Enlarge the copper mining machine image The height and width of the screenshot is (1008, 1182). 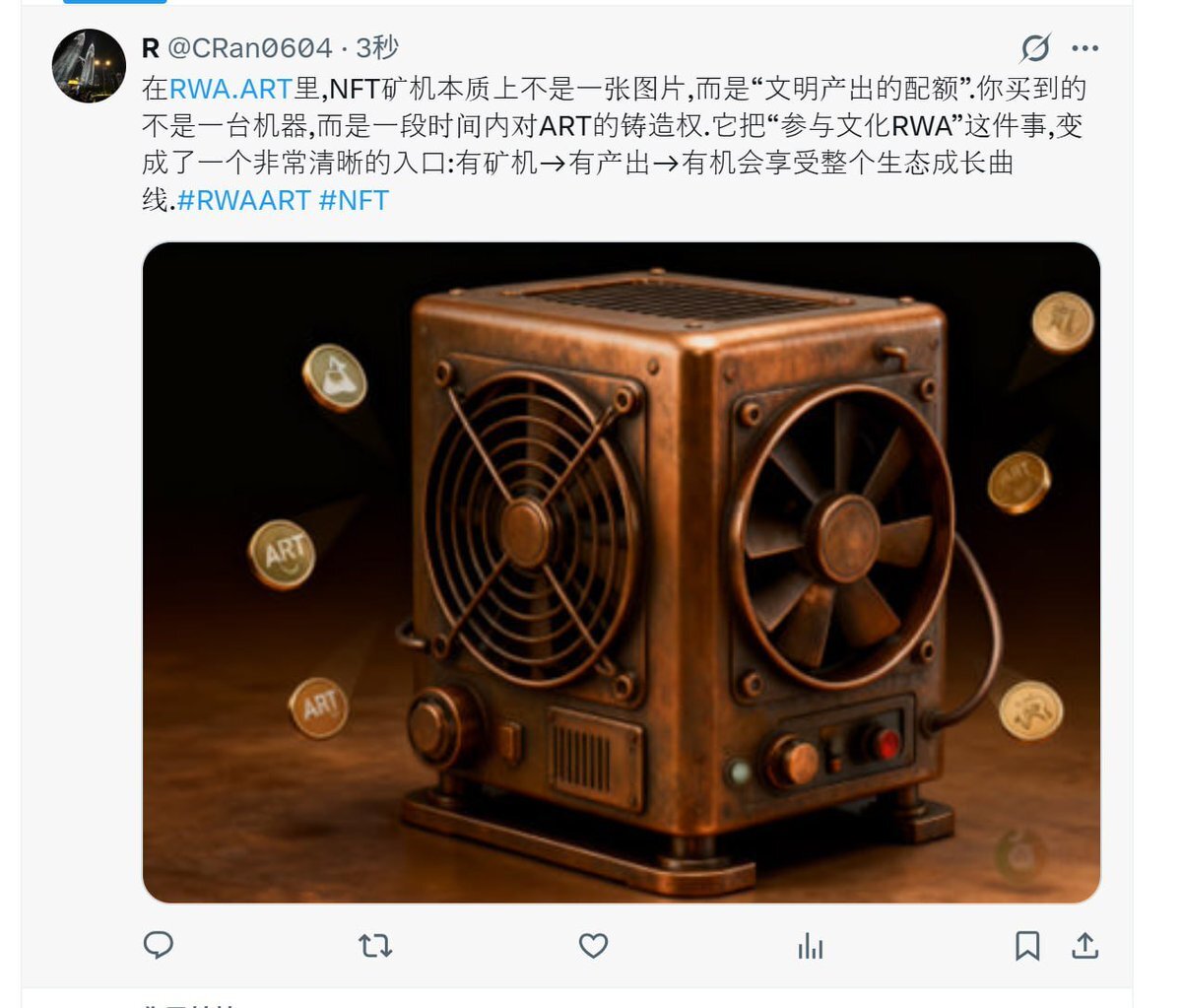[x=622, y=572]
